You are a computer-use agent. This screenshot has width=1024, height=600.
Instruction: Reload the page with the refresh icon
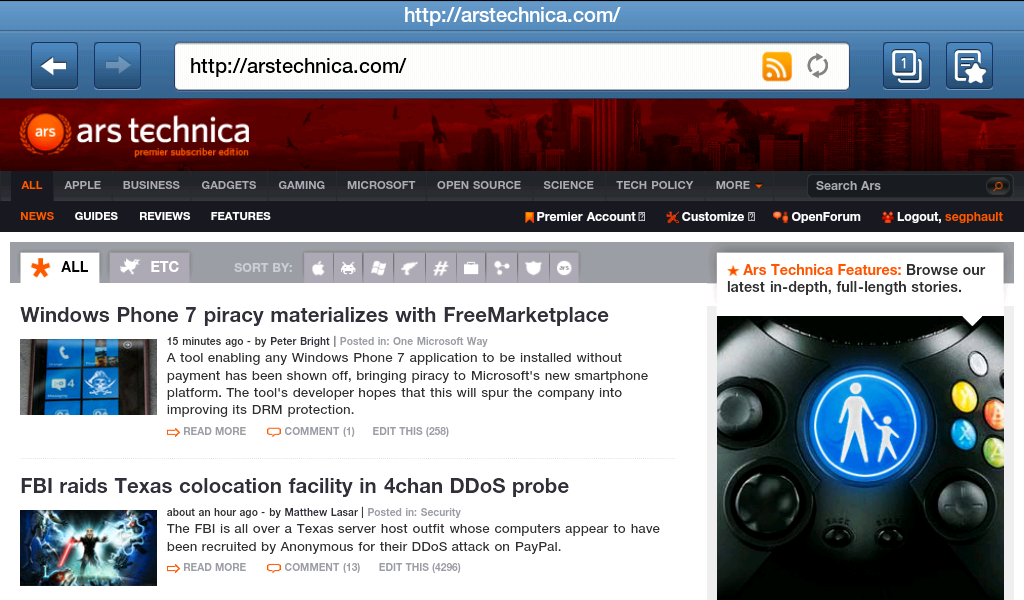pyautogui.click(x=818, y=66)
